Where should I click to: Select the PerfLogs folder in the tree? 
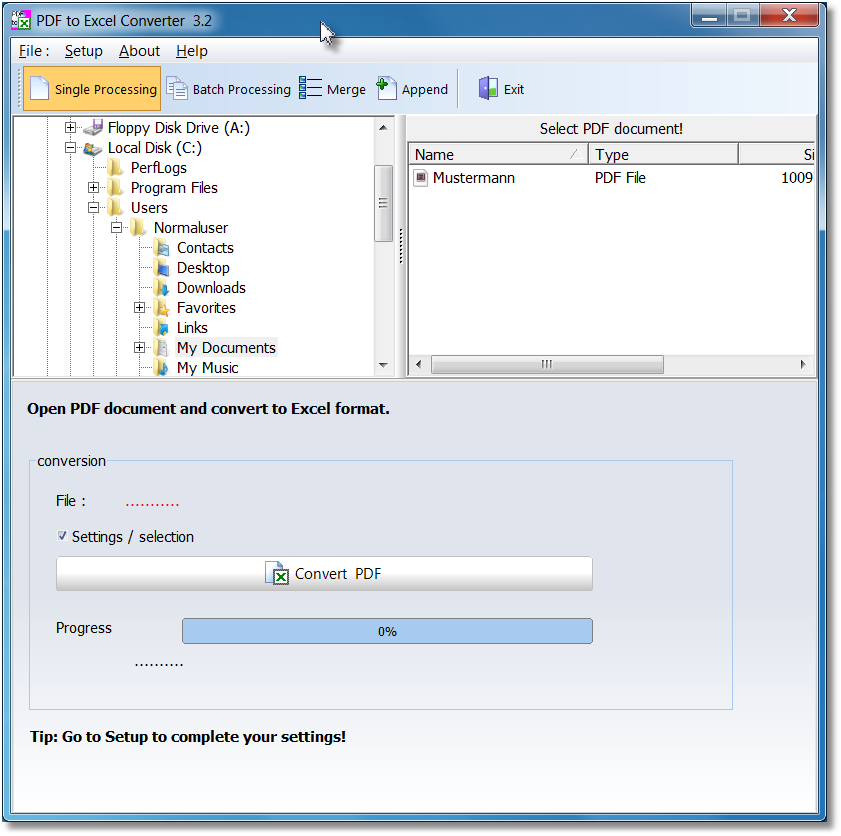click(x=159, y=168)
